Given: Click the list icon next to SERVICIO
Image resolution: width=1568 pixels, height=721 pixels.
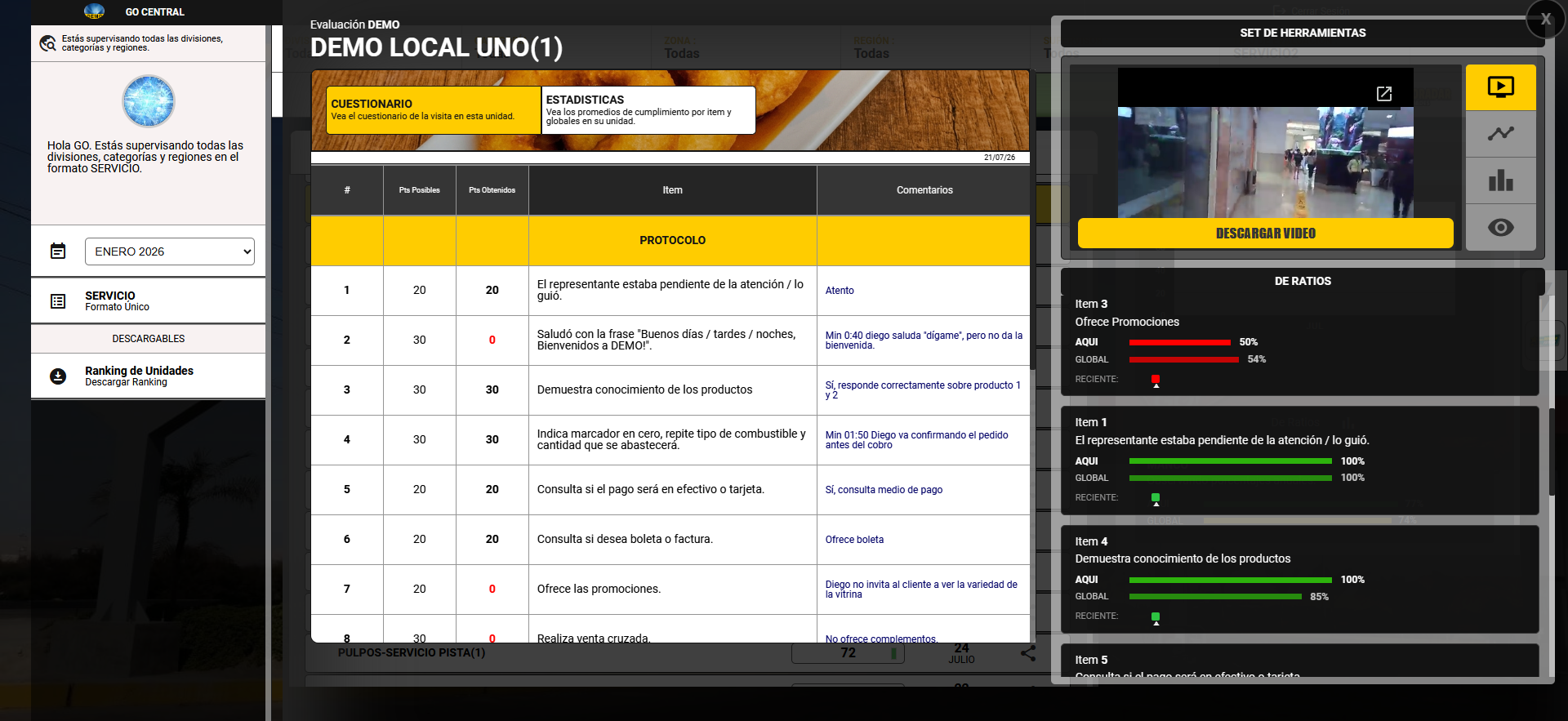Looking at the screenshot, I should tap(58, 301).
